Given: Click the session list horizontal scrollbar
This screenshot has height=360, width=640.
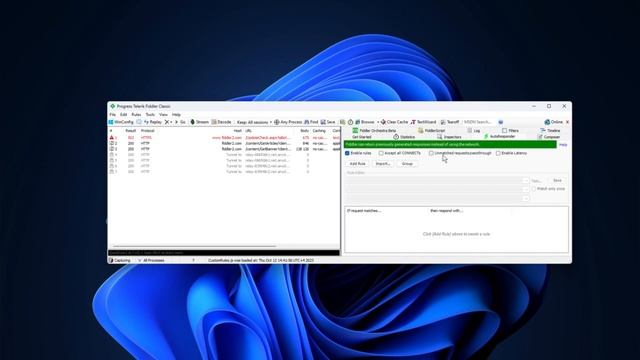Looking at the screenshot, I should click(x=194, y=247).
